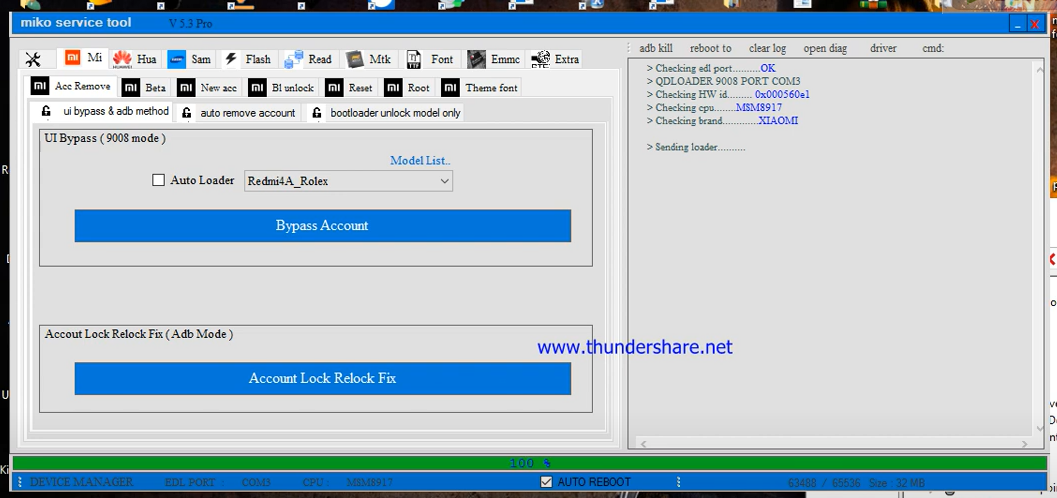Screen dimensions: 1057x498
Task: Click the Account Lock Relock Fix button
Action: (322, 379)
